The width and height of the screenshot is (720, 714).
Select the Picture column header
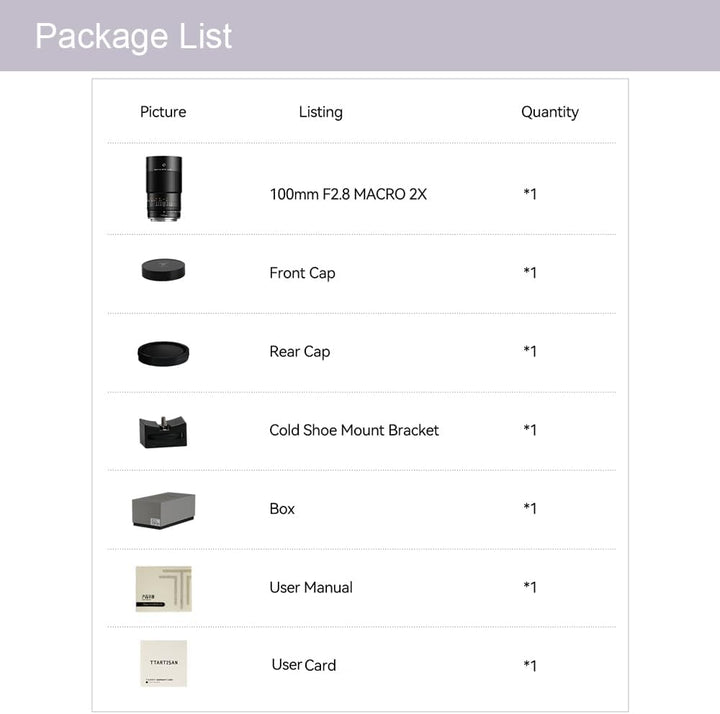pos(163,112)
